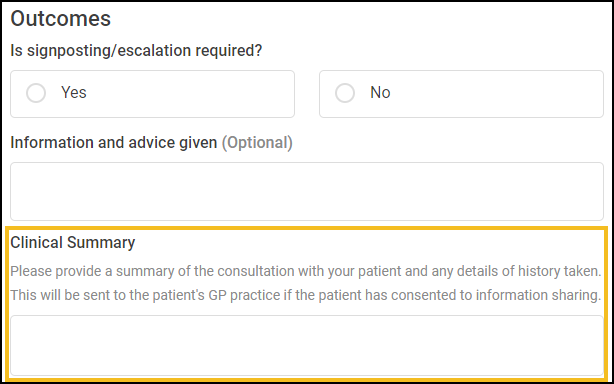The height and width of the screenshot is (384, 614).
Task: Focus the Clinical Summary text box
Action: tap(307, 346)
